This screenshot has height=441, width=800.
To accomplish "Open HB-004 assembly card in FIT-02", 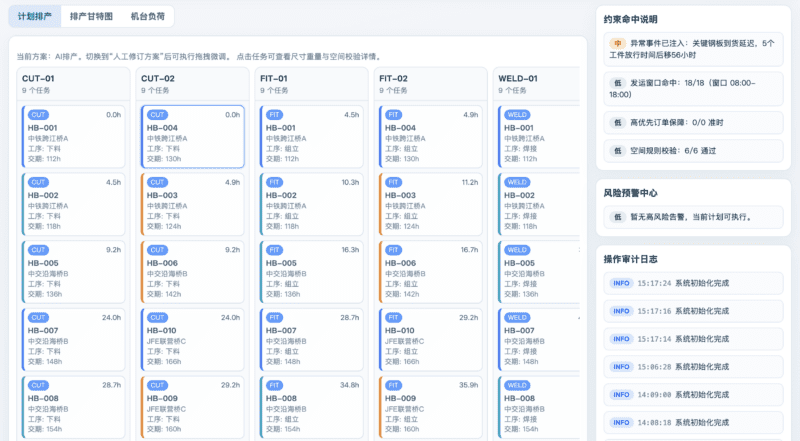I will pyautogui.click(x=431, y=136).
